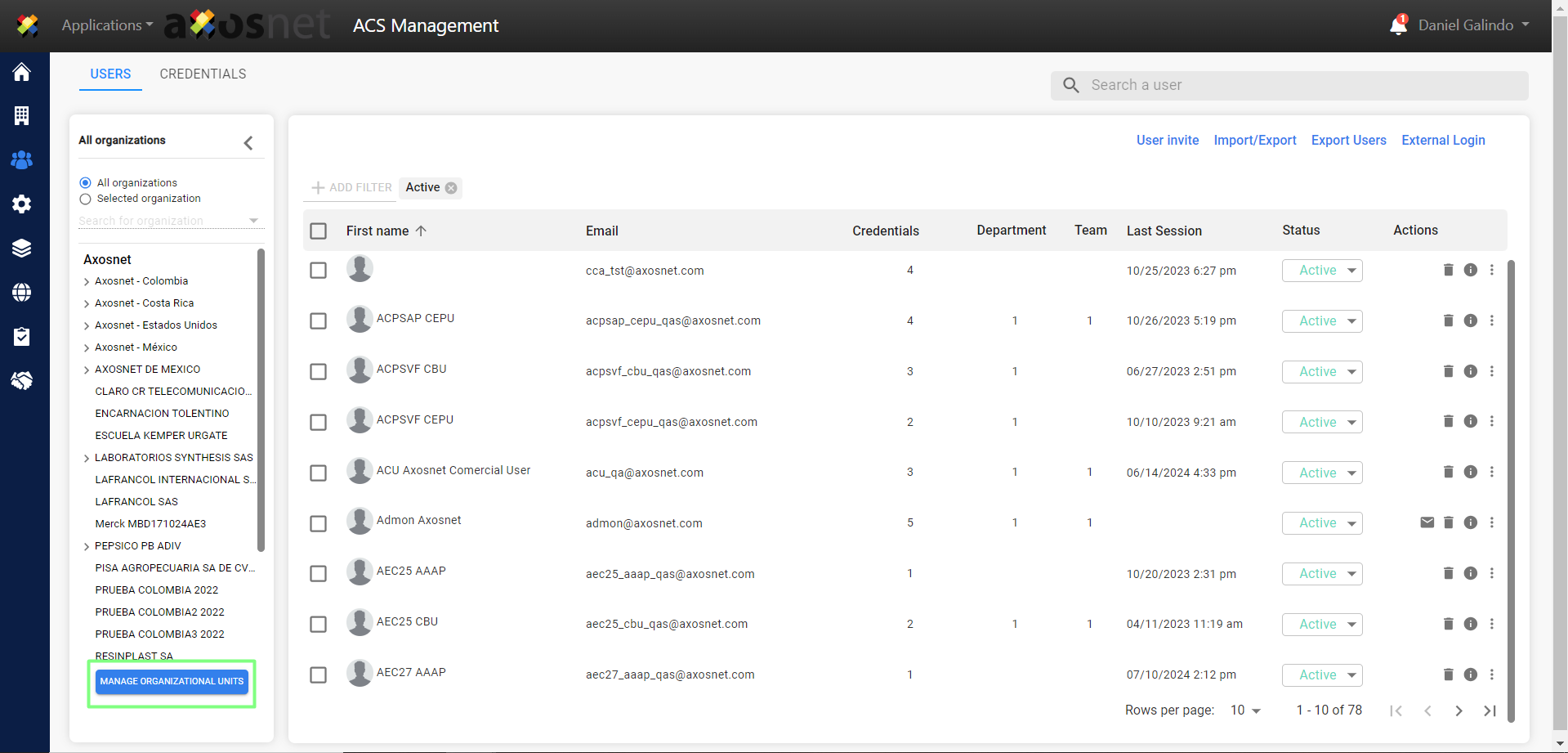1568x753 pixels.
Task: Open more options for AEC25 AAAP row
Action: (x=1491, y=573)
